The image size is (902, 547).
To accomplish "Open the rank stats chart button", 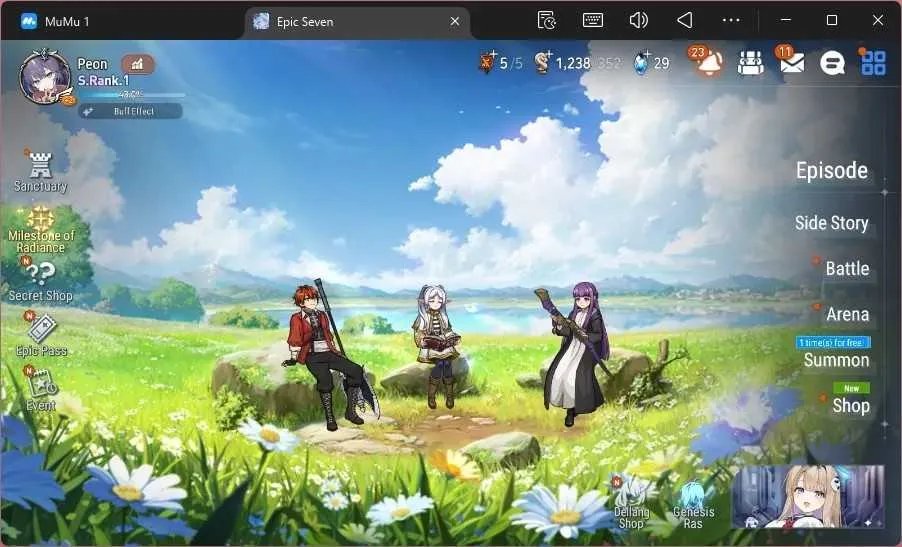I will tap(137, 64).
